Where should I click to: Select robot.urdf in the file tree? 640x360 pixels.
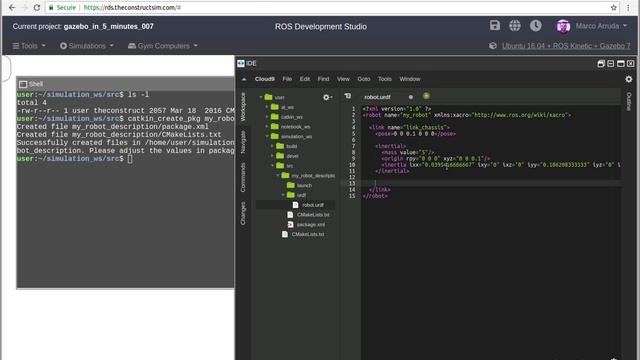pos(313,205)
